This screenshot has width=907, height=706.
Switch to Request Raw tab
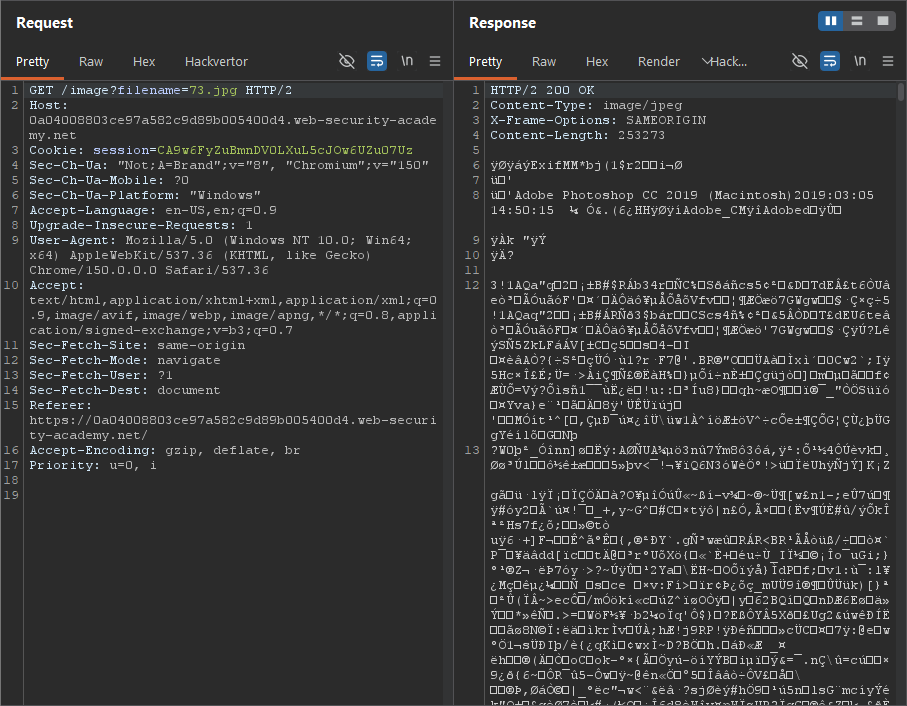click(91, 62)
